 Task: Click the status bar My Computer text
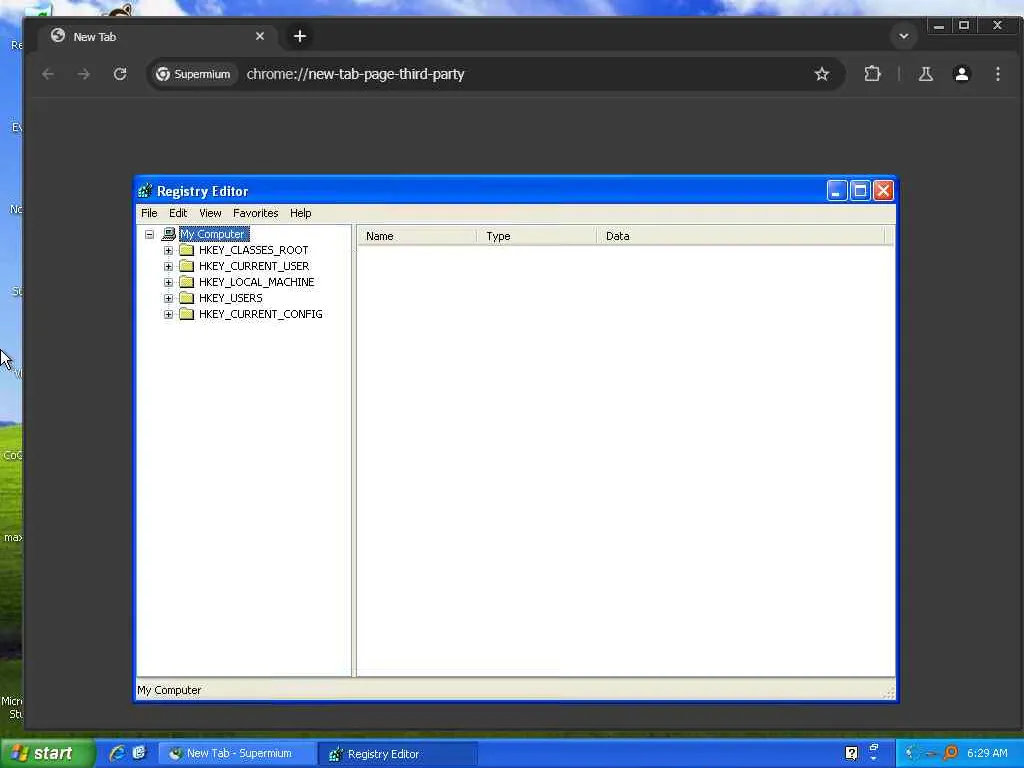169,690
